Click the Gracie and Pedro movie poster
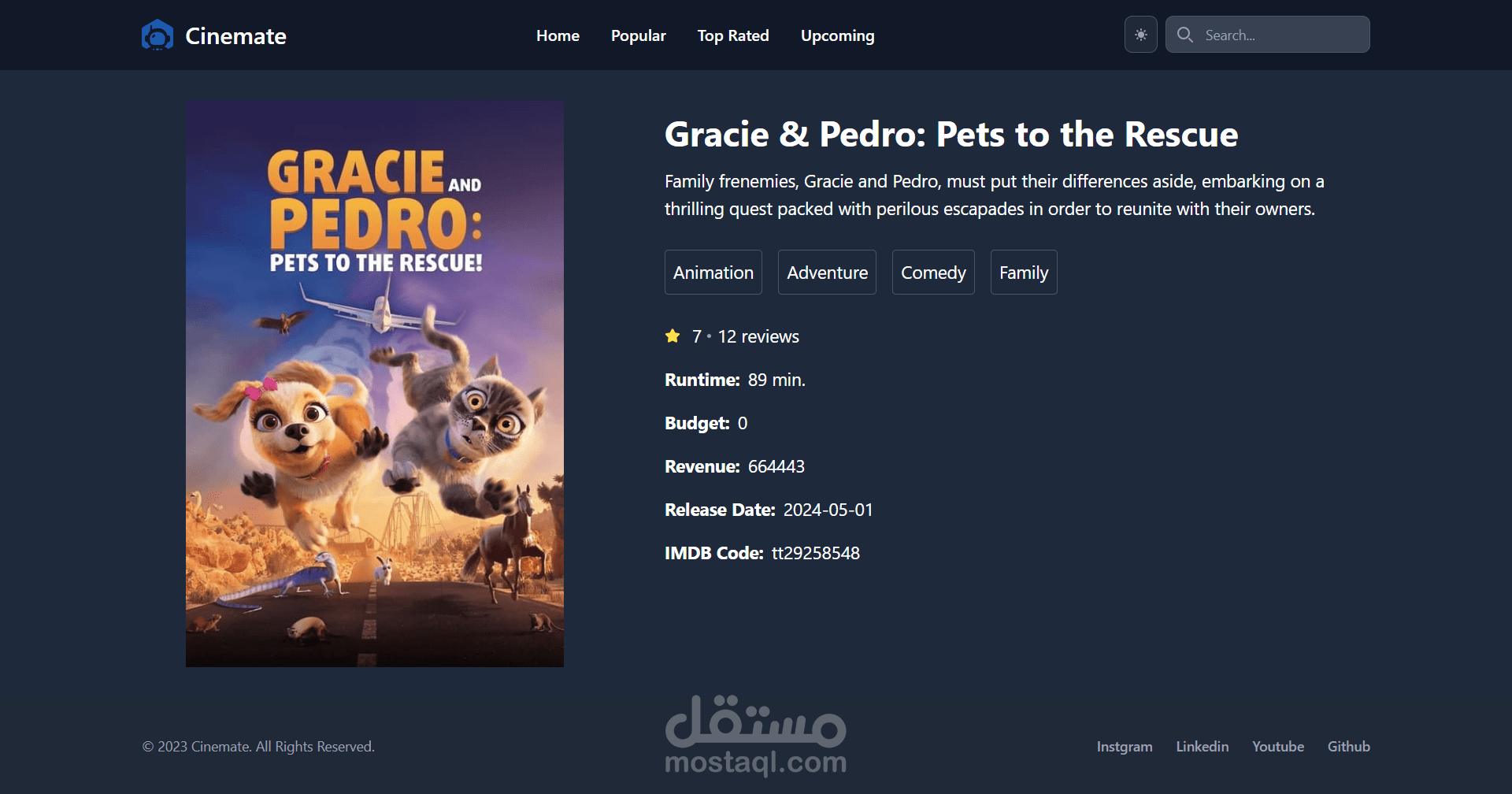 pyautogui.click(x=375, y=384)
